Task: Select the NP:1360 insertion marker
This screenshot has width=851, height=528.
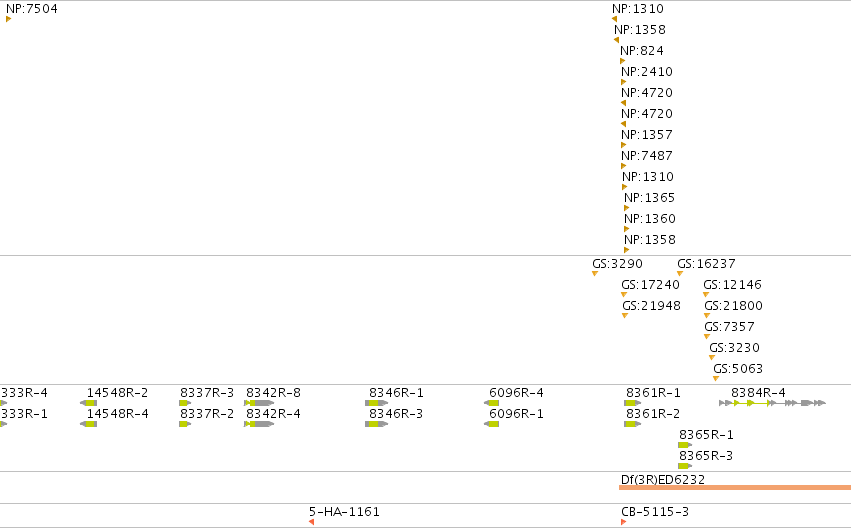Action: click(x=626, y=230)
